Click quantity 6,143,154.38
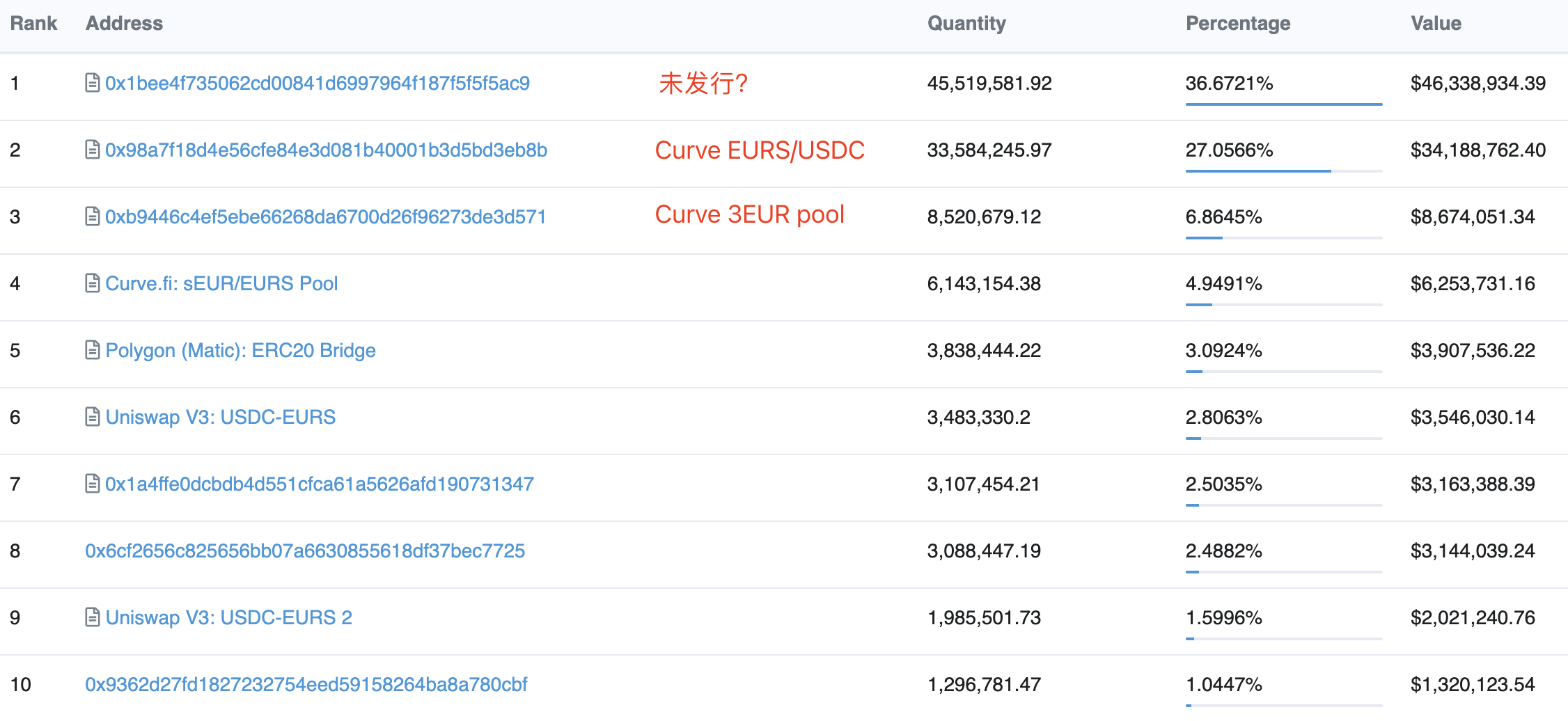This screenshot has width=1568, height=721. point(984,284)
